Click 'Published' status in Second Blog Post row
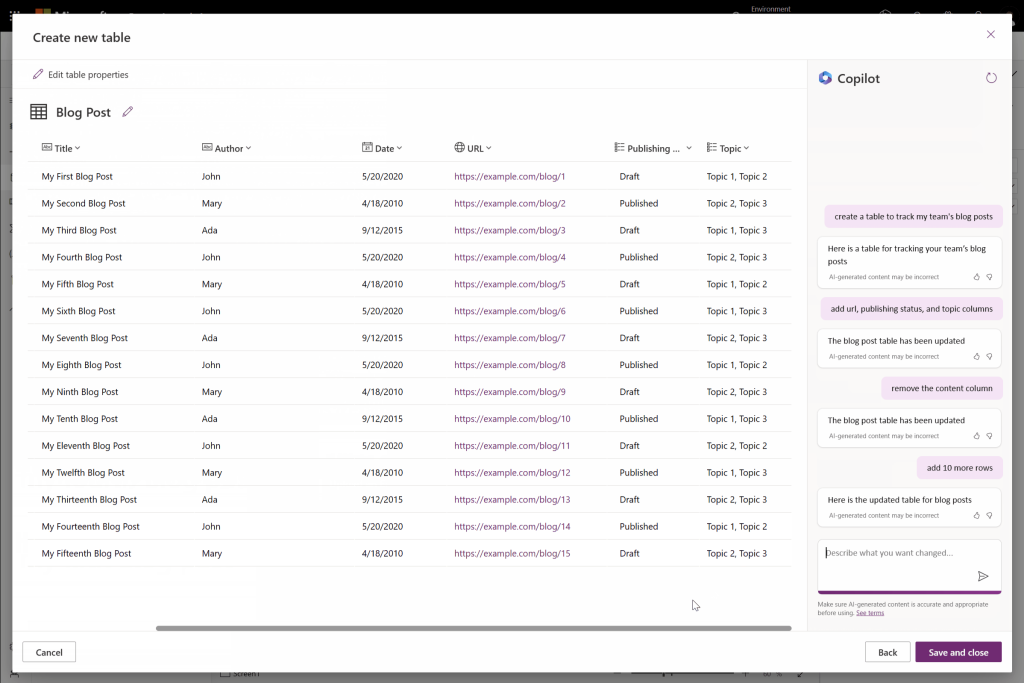The image size is (1024, 683). coord(639,203)
